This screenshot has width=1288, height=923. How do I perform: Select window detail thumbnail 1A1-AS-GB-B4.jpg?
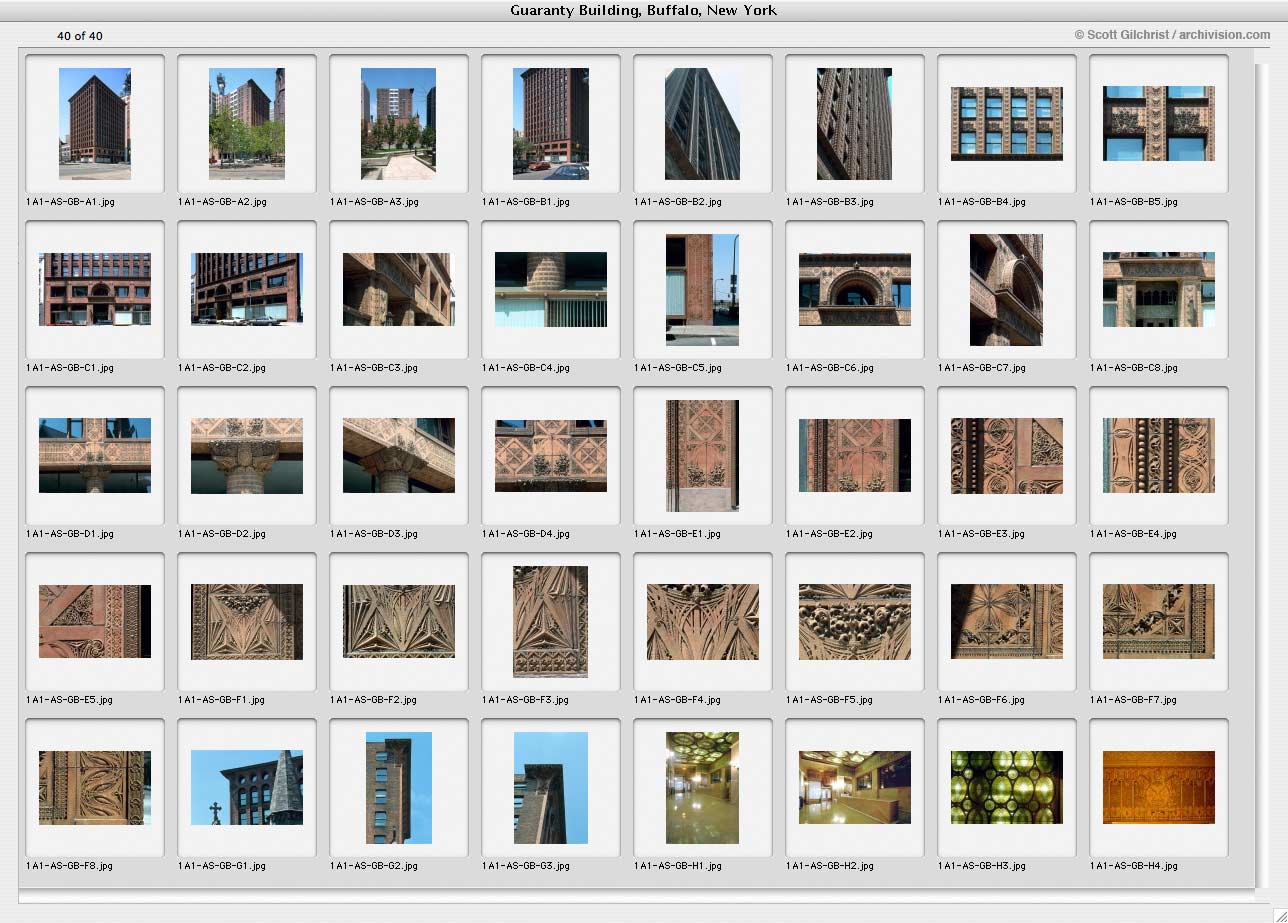[1007, 123]
